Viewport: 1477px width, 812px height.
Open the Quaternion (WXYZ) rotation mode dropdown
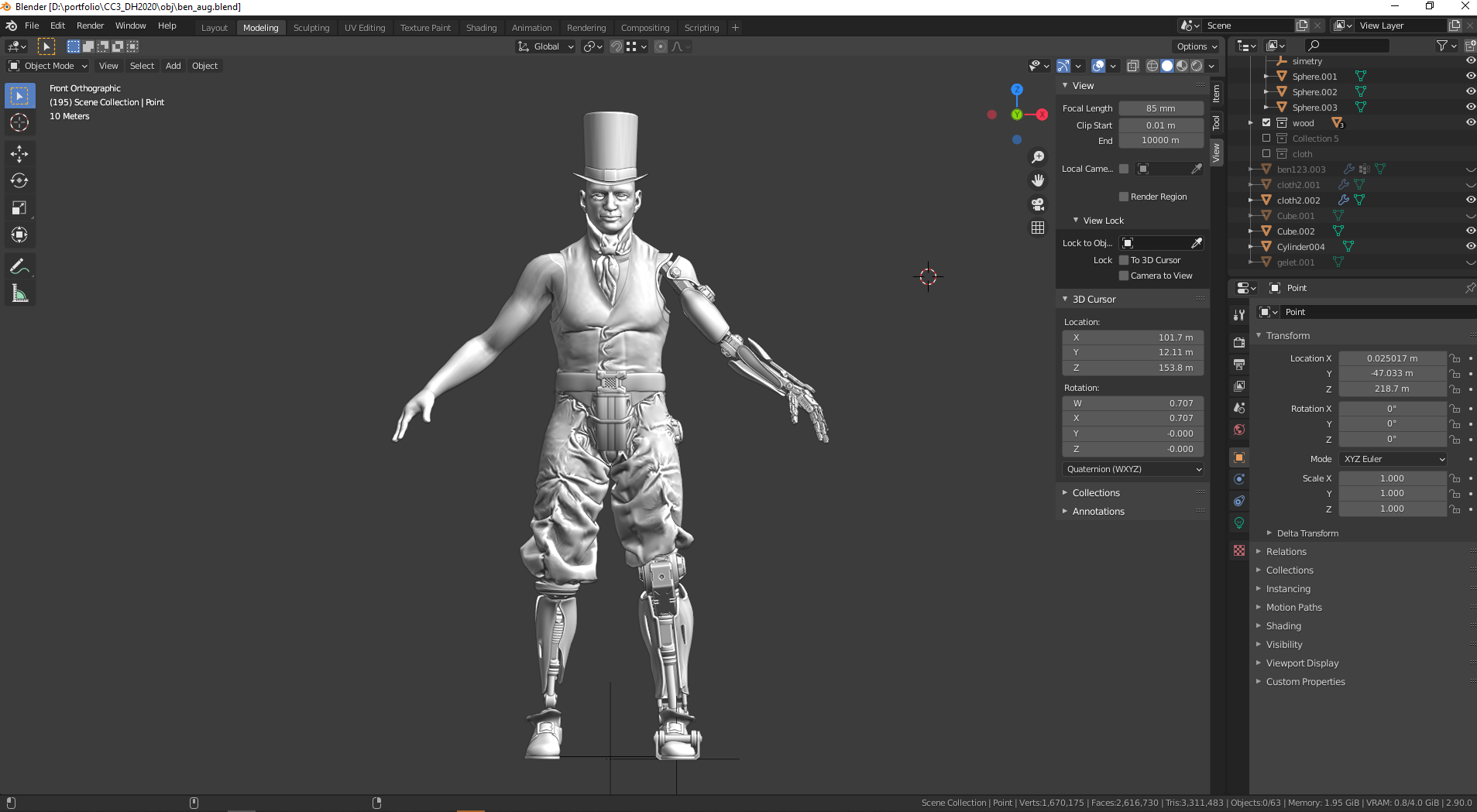pos(1133,469)
